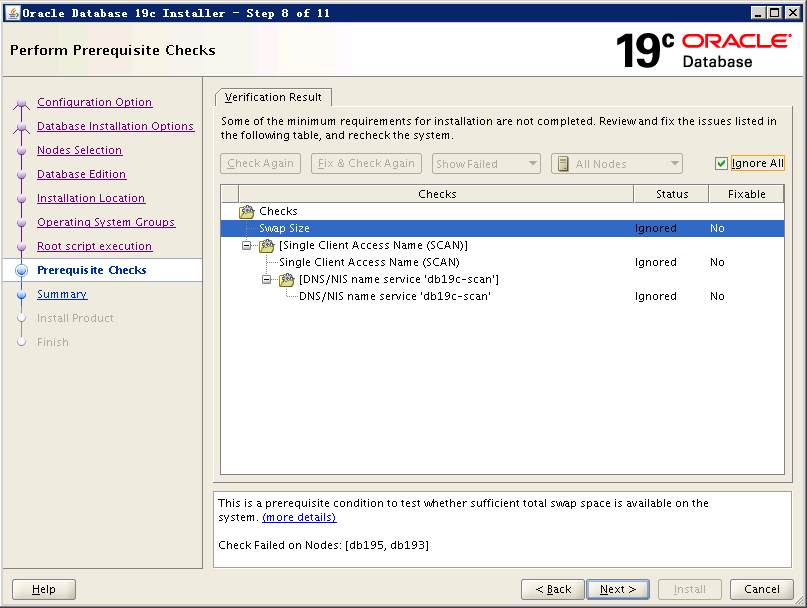The width and height of the screenshot is (807, 608).
Task: Click 'Check Failed on Nodes: [db195, db193]' text
Action: coord(323,545)
